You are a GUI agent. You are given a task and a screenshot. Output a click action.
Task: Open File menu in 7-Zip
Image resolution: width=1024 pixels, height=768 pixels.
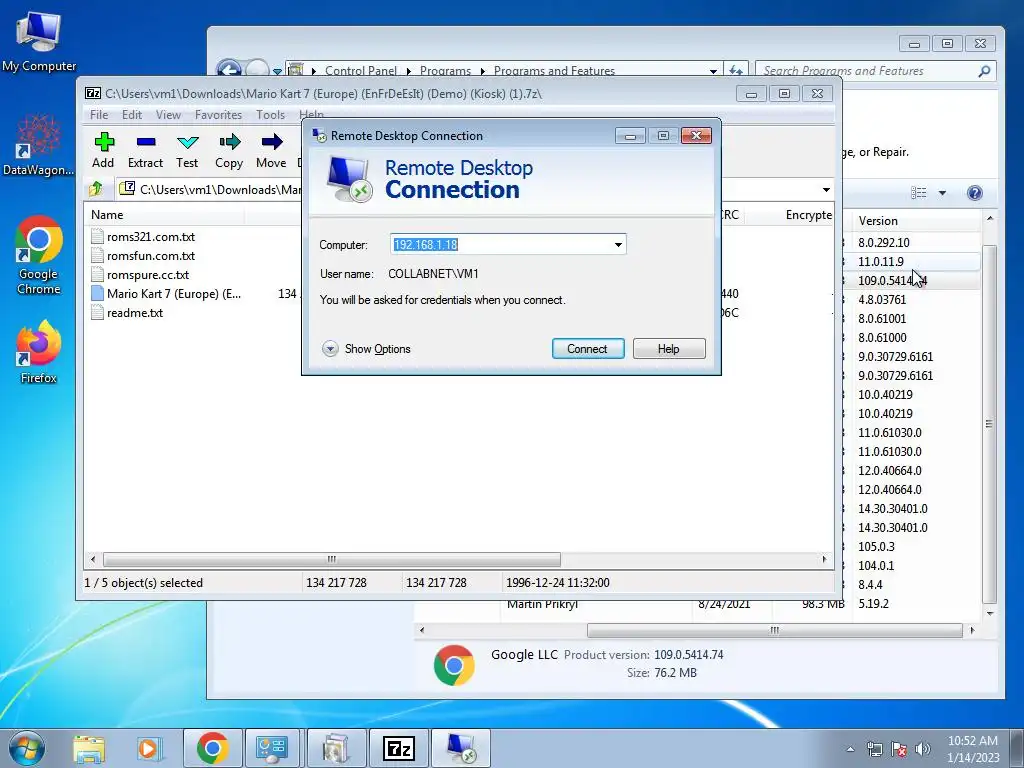[99, 115]
